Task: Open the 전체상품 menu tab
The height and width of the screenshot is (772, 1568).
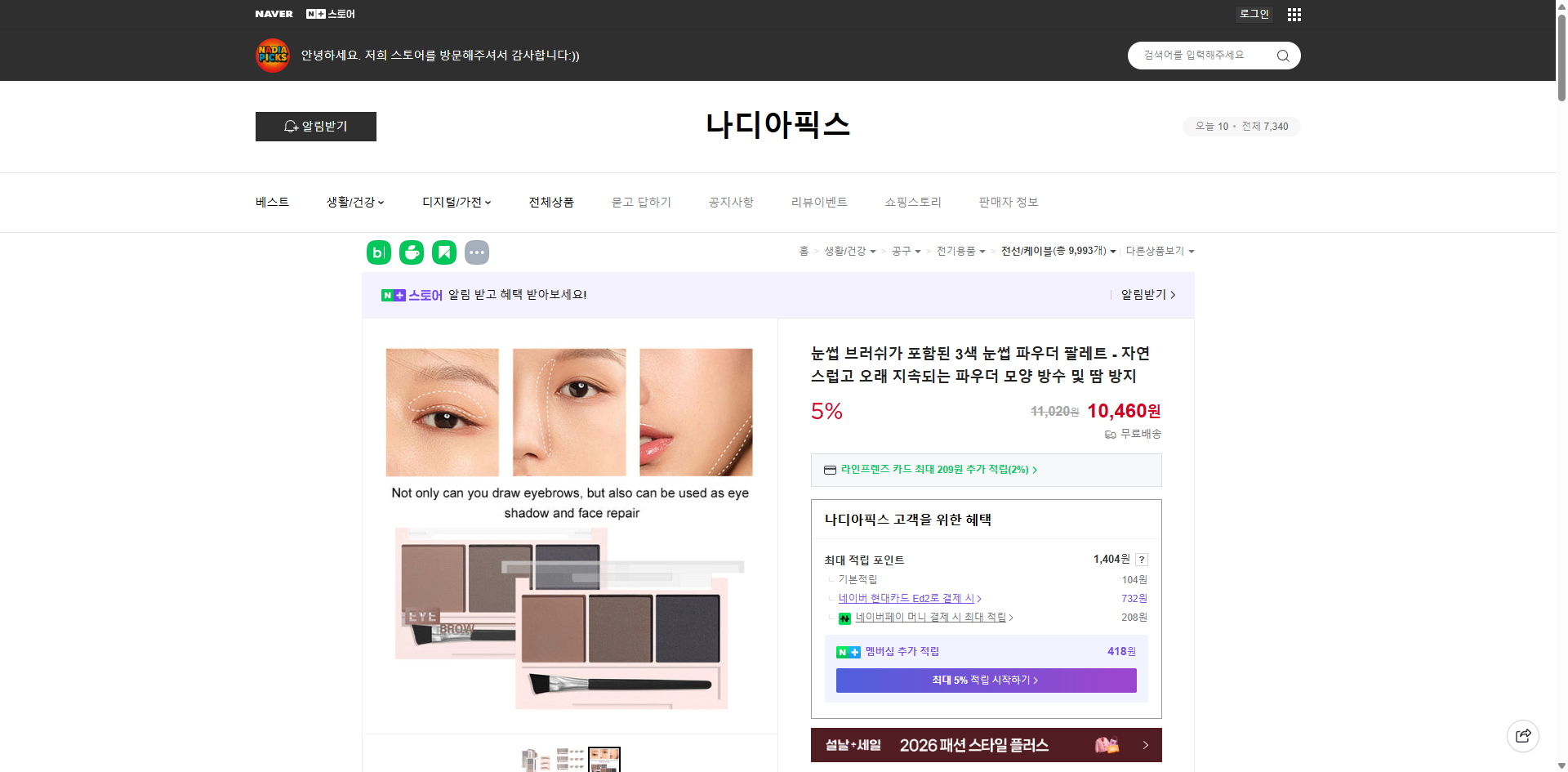Action: 551,202
